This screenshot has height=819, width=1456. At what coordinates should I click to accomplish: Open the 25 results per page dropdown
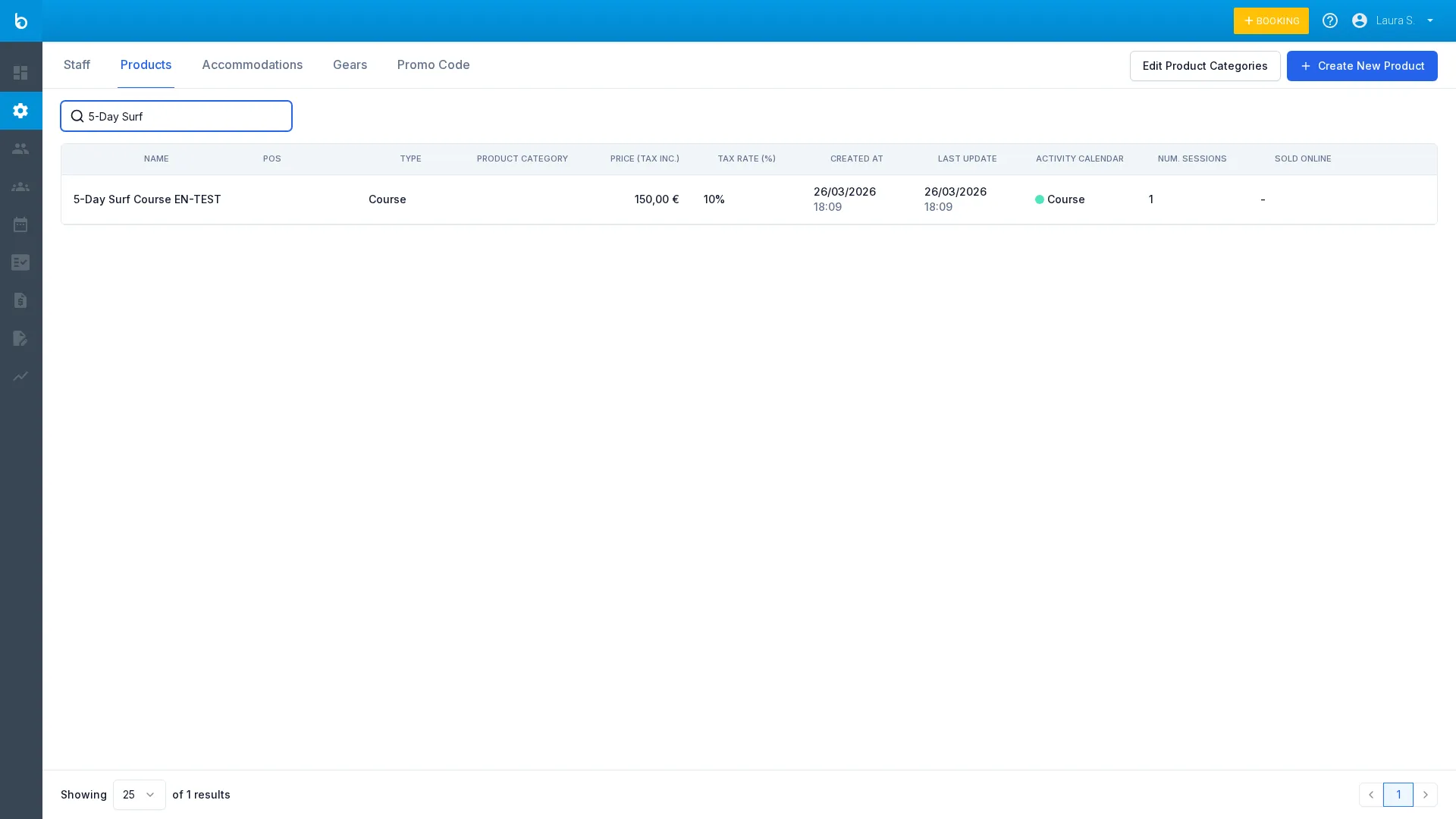pos(139,794)
